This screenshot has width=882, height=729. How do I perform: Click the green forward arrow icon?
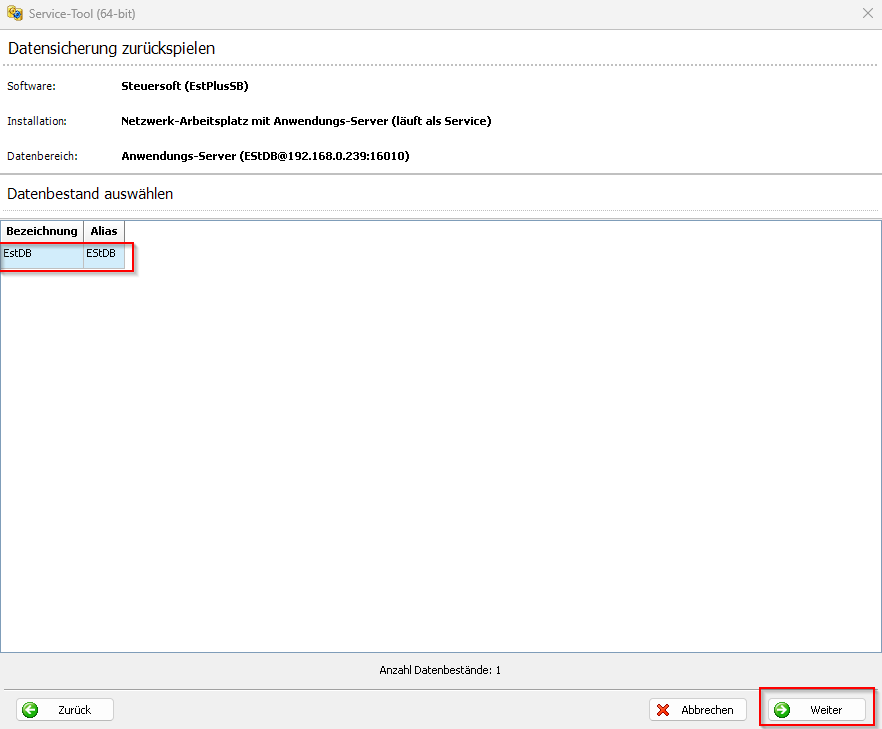(782, 710)
